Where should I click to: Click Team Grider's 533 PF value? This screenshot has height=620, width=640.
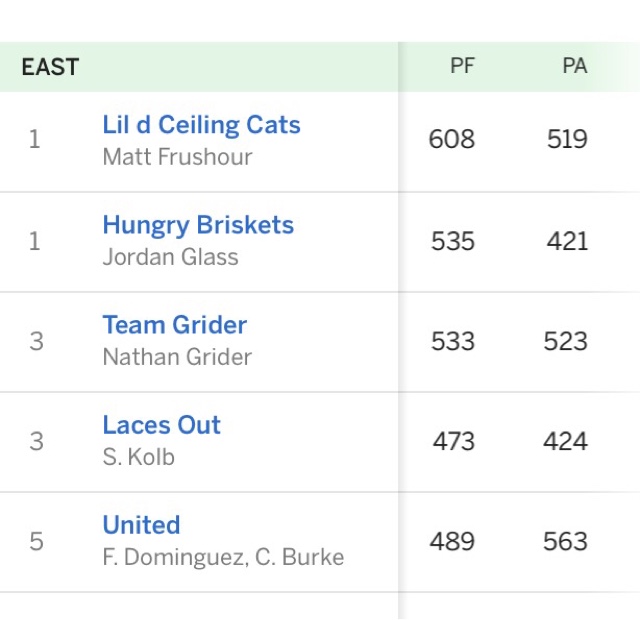(x=452, y=341)
